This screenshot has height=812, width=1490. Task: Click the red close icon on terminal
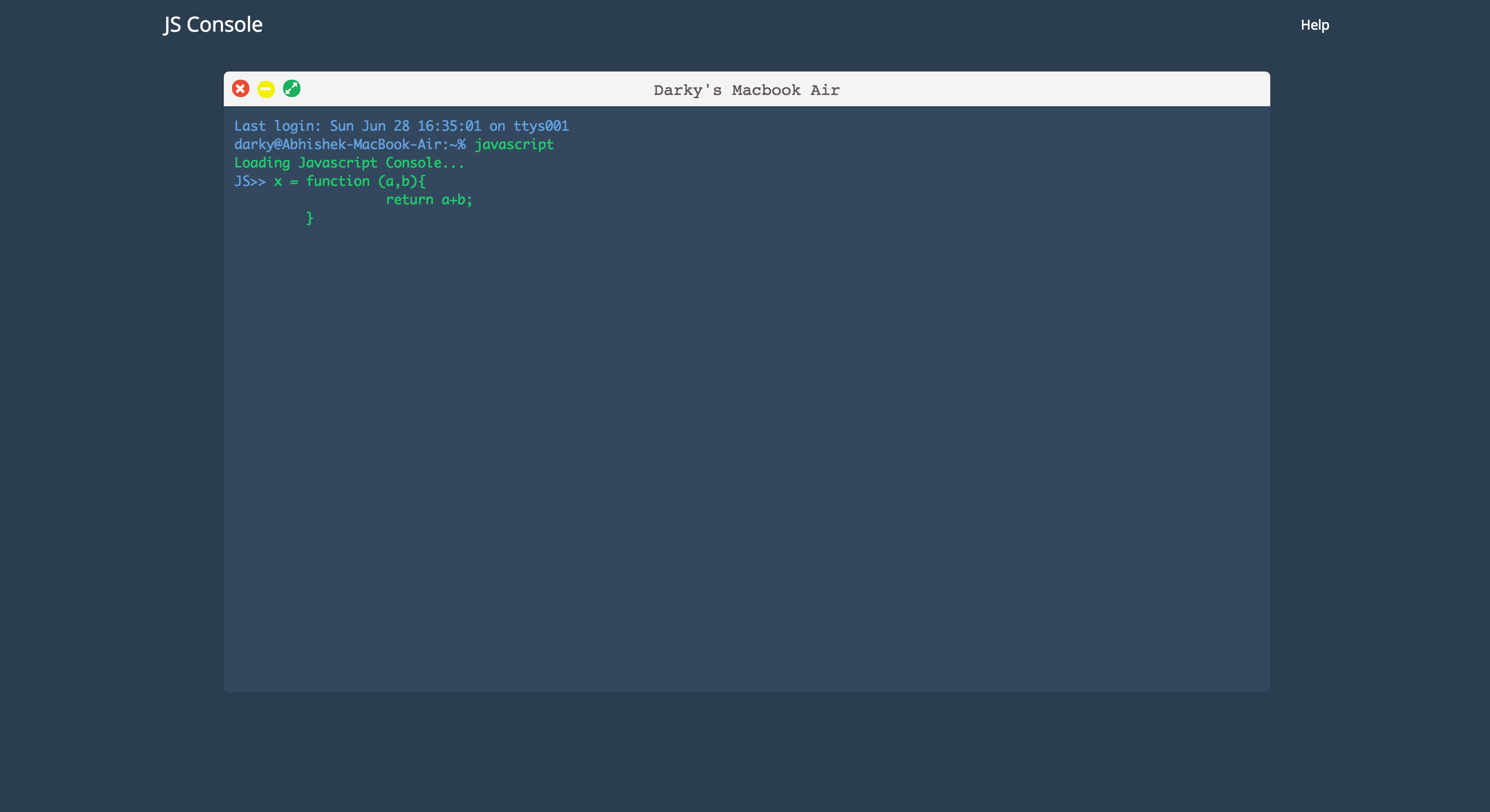point(241,88)
